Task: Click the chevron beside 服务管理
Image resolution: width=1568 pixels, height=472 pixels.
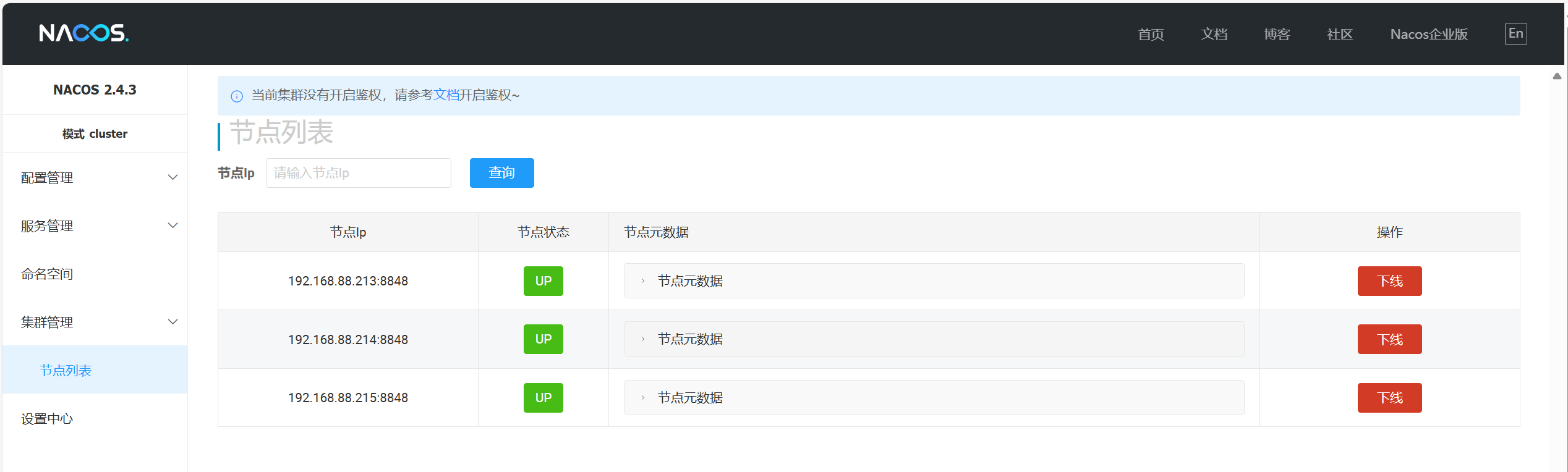Action: pyautogui.click(x=173, y=225)
